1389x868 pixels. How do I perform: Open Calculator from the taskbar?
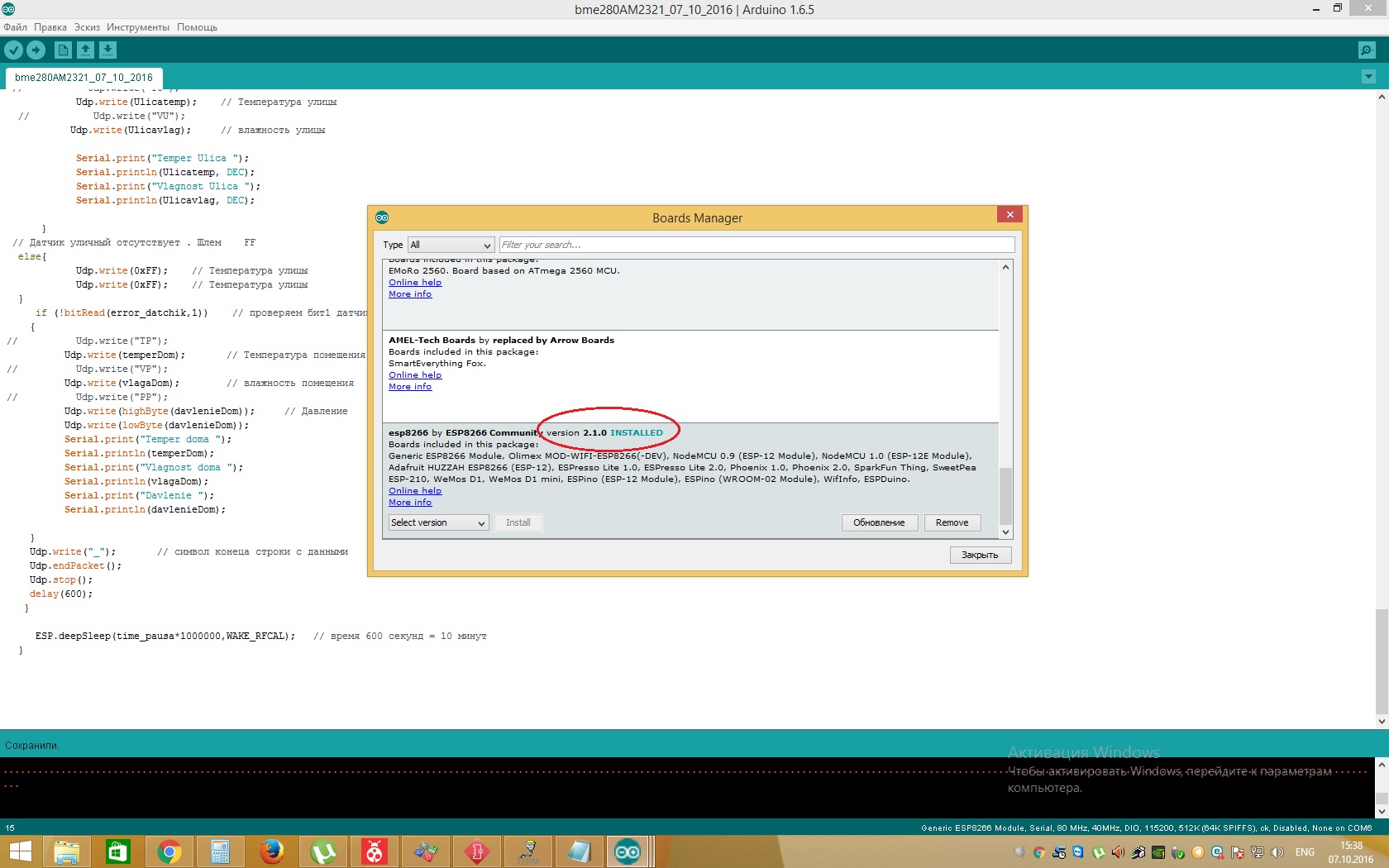(220, 851)
